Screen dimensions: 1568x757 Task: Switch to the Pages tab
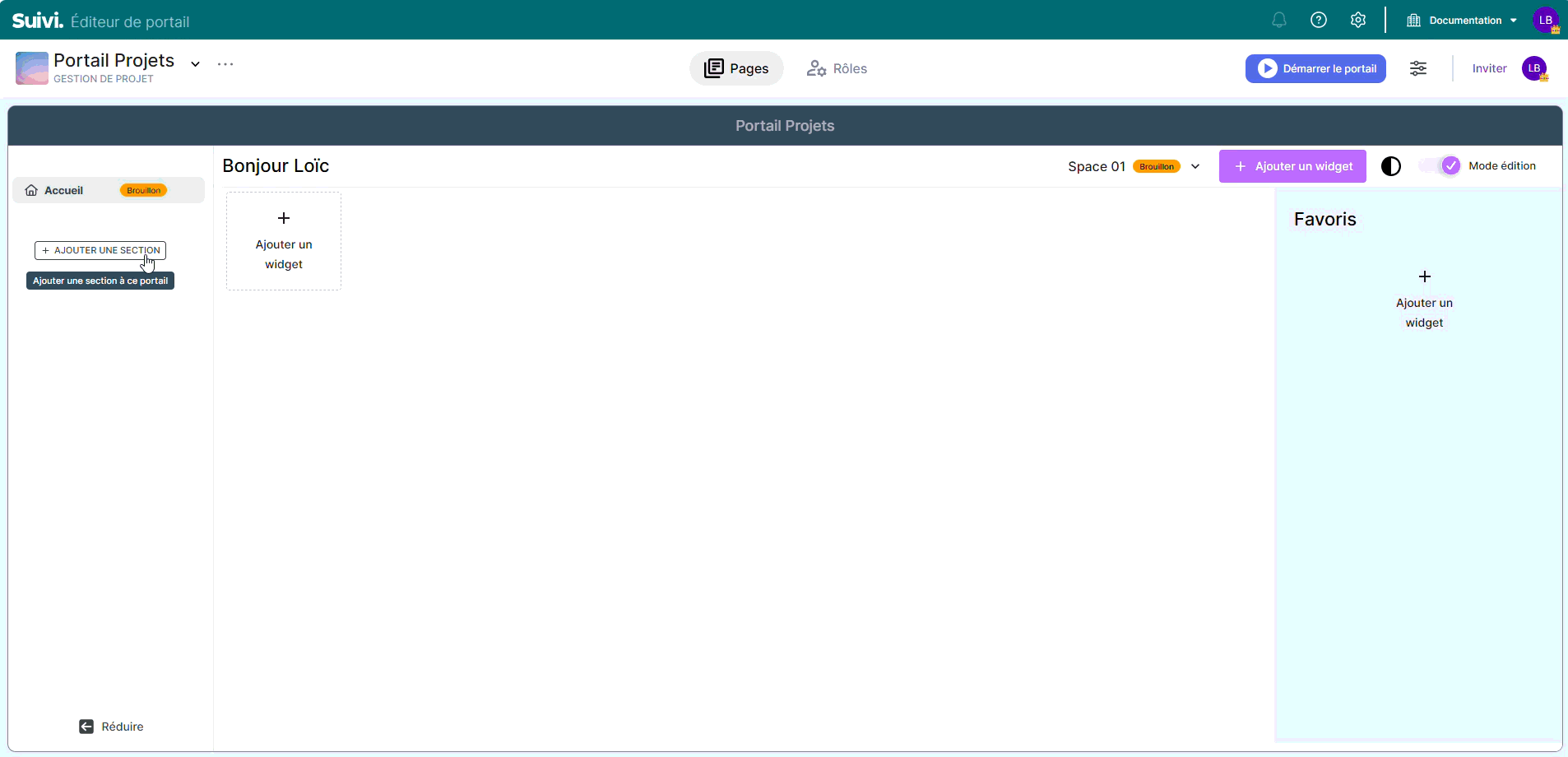tap(736, 68)
